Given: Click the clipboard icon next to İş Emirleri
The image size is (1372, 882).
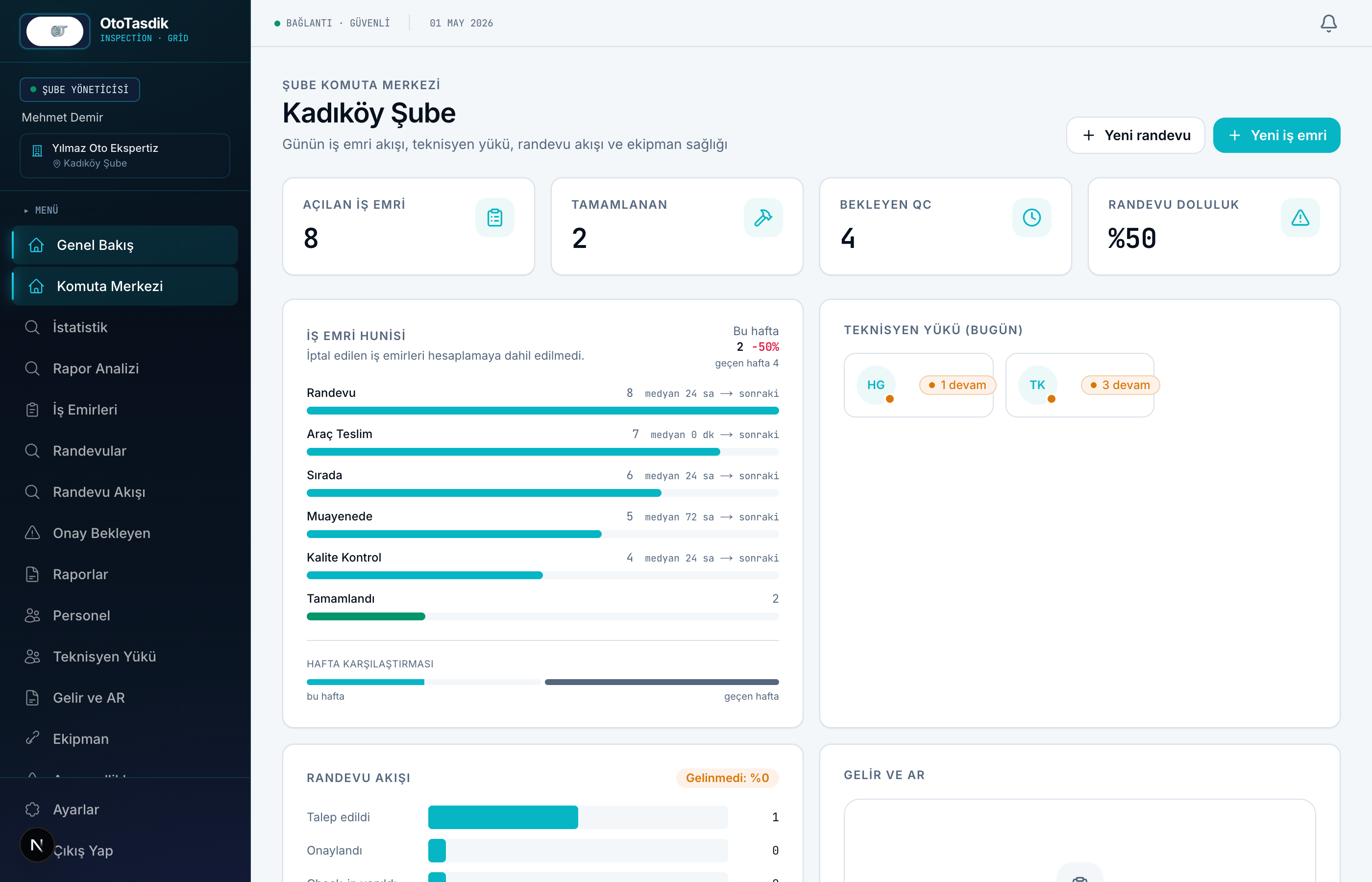Looking at the screenshot, I should coord(33,410).
